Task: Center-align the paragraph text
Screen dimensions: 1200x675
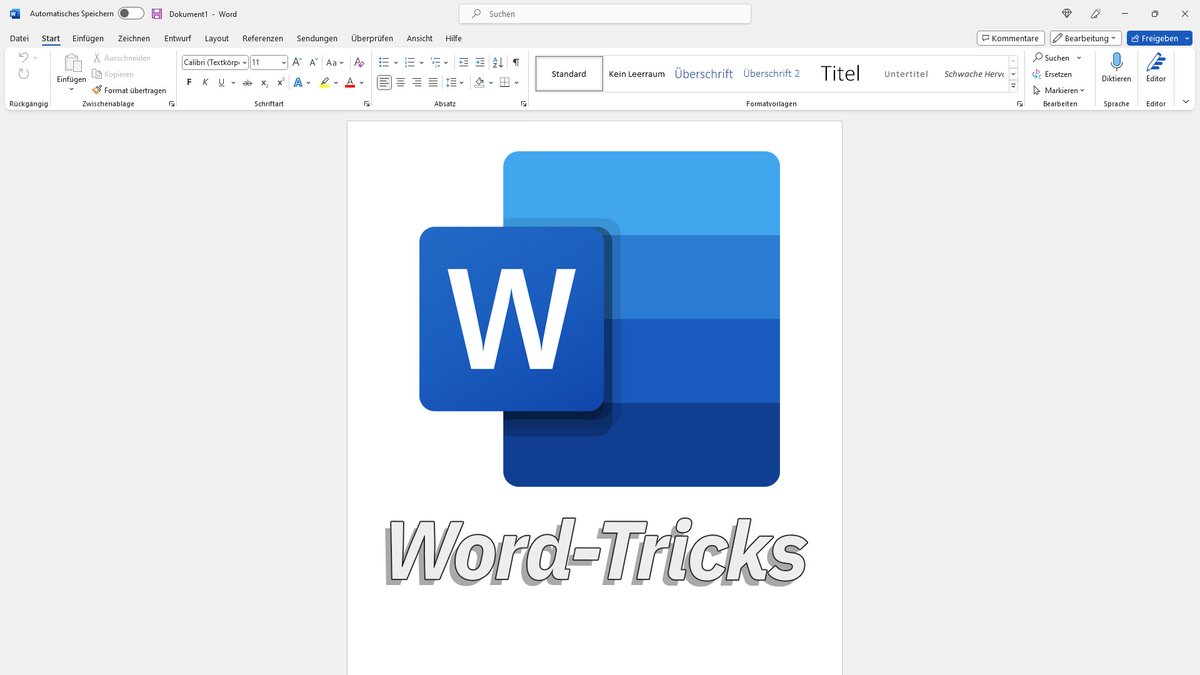Action: click(399, 82)
